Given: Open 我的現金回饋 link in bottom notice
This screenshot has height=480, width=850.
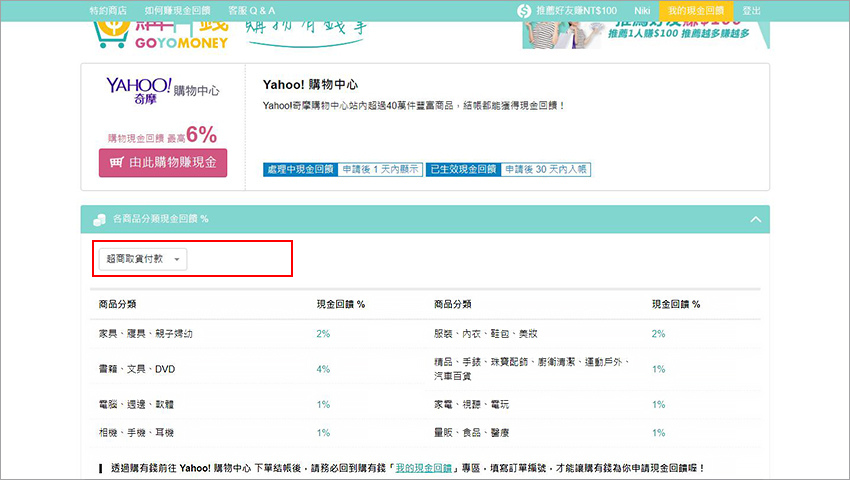Looking at the screenshot, I should tap(423, 468).
